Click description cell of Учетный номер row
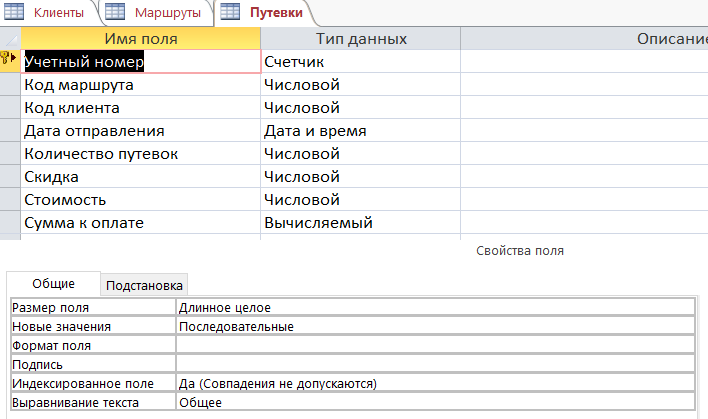Screen dimensions: 708x419 point(584,61)
